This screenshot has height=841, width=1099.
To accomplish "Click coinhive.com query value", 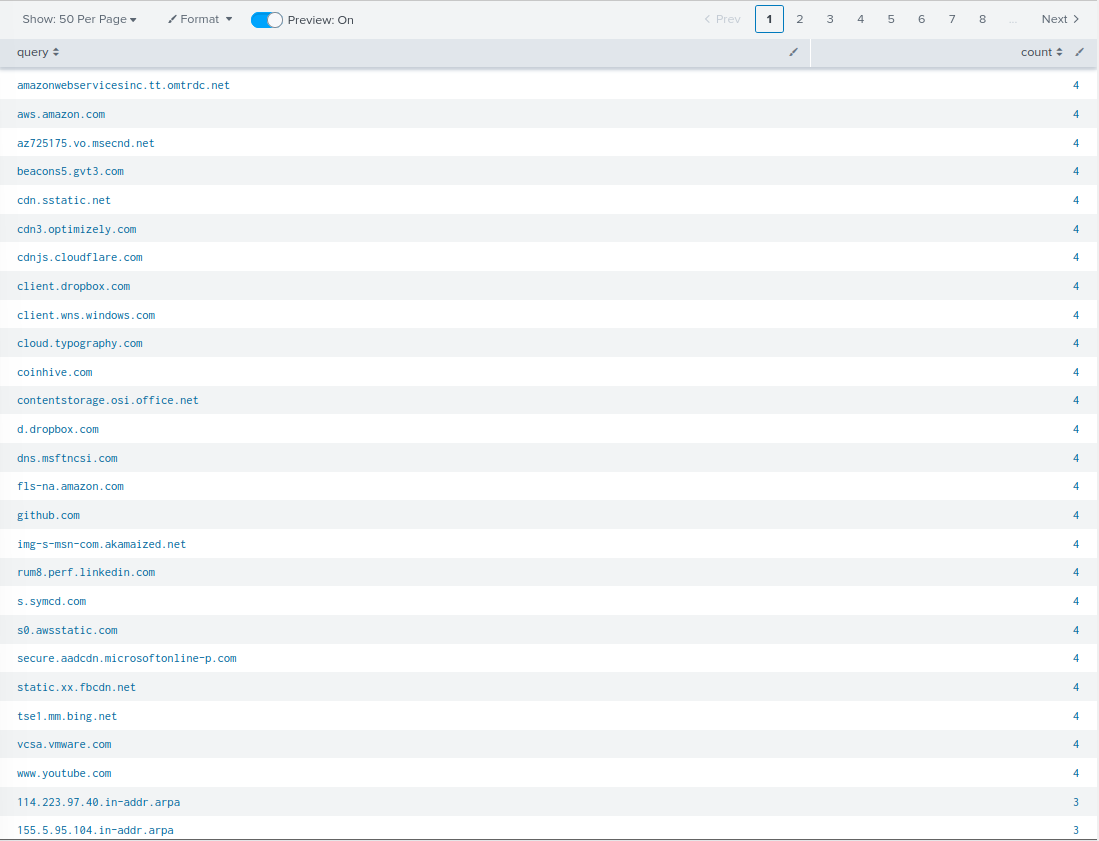I will click(x=55, y=372).
